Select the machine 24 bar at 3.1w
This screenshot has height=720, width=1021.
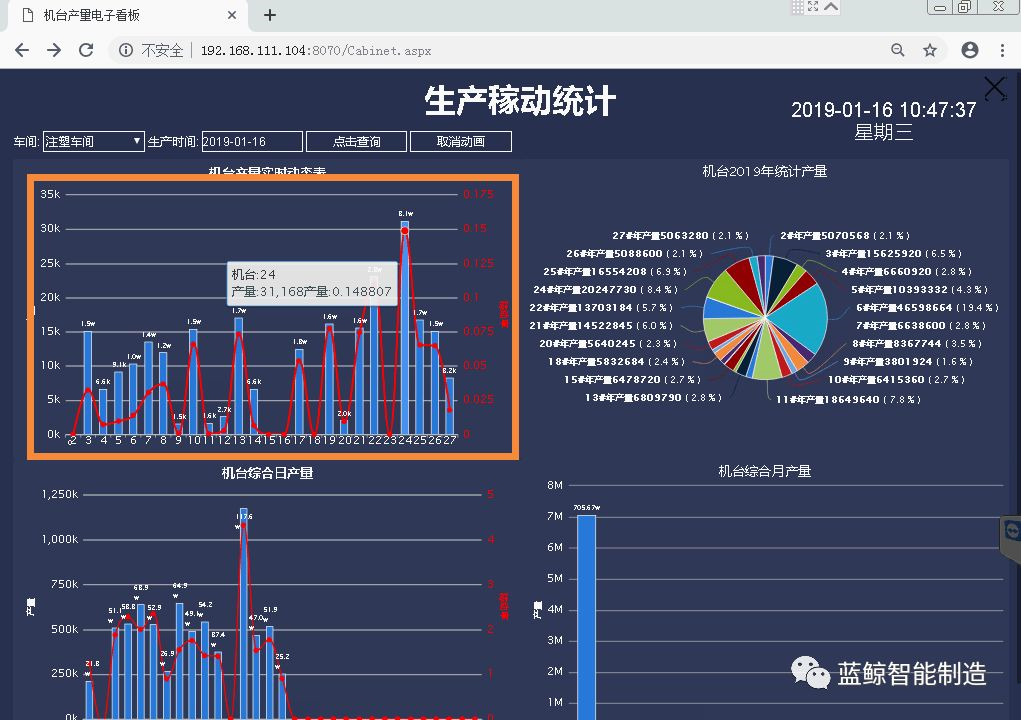tap(405, 327)
